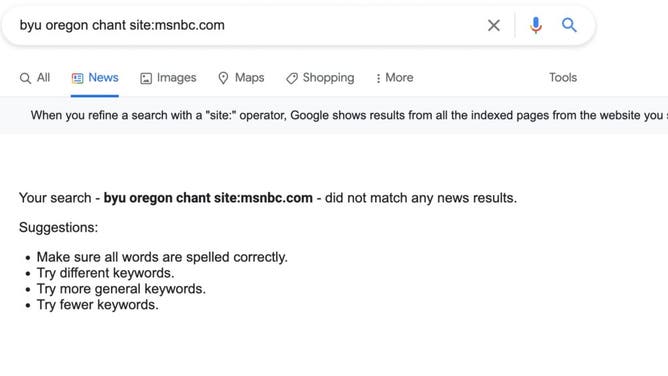The width and height of the screenshot is (668, 376).
Task: Click the newspaper icon on News tab
Action: coord(78,78)
